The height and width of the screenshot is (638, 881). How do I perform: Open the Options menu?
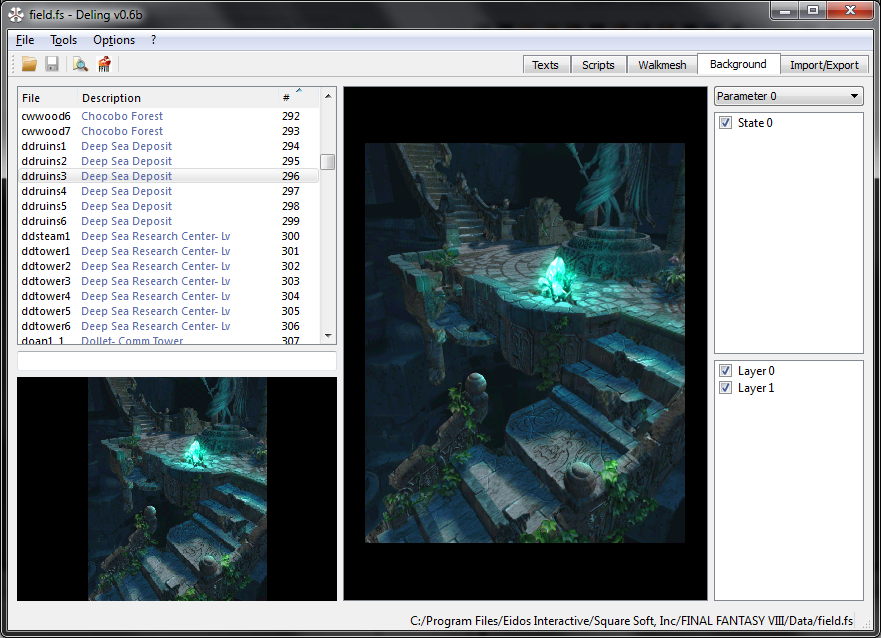pyautogui.click(x=114, y=40)
